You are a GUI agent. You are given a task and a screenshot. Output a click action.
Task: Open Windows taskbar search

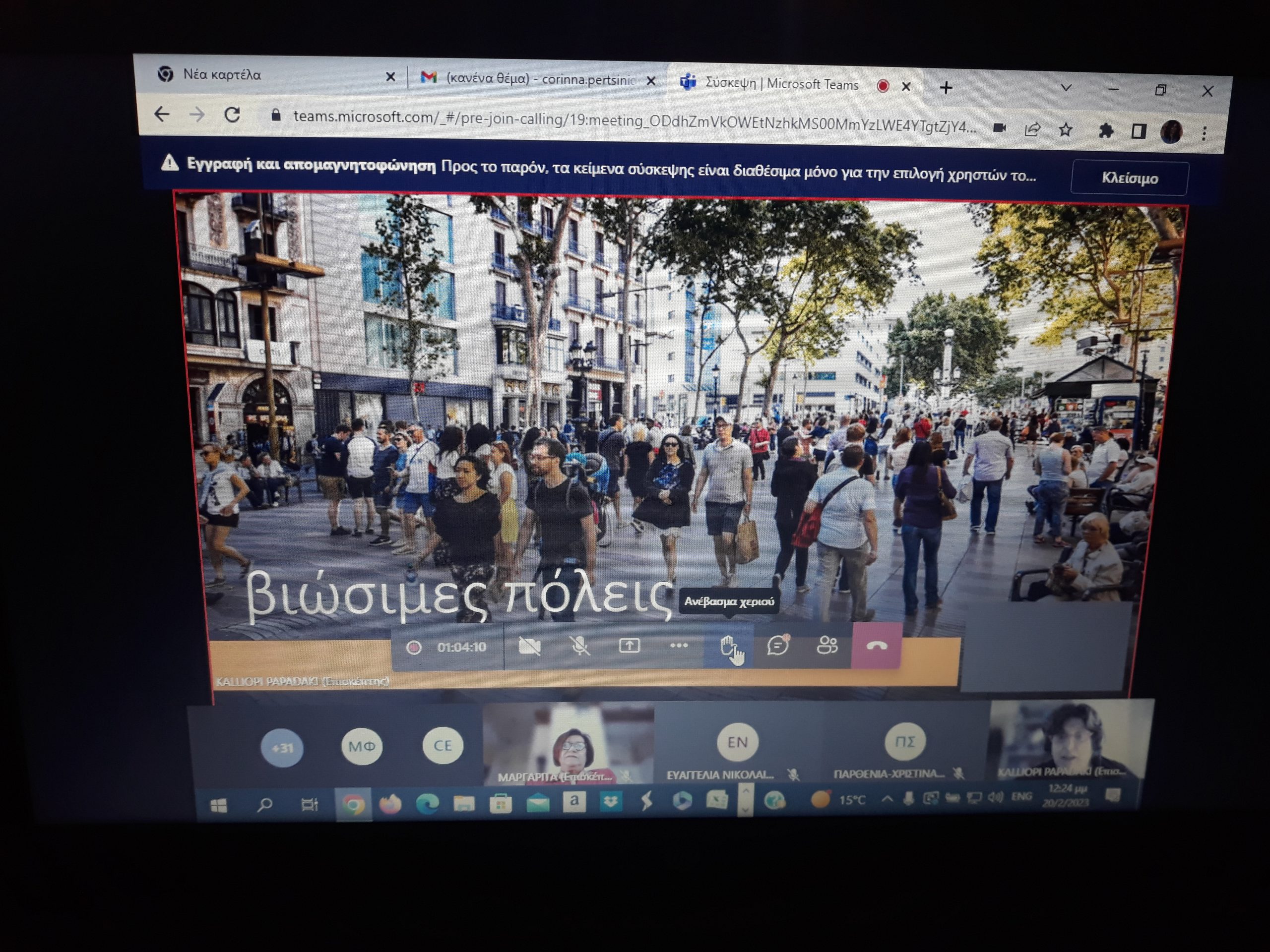[264, 805]
